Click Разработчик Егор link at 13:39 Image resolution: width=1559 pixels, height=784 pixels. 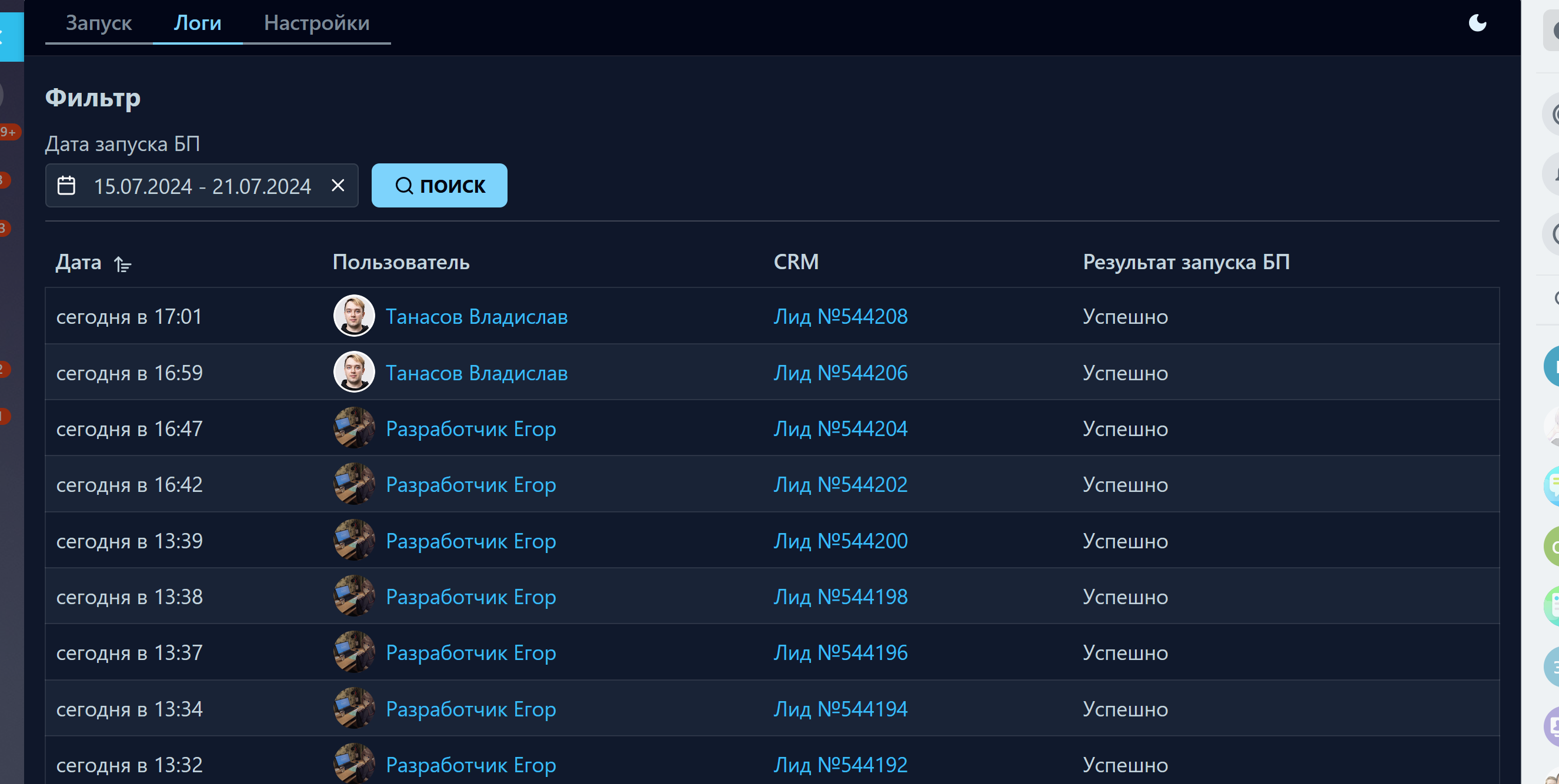[x=470, y=541]
